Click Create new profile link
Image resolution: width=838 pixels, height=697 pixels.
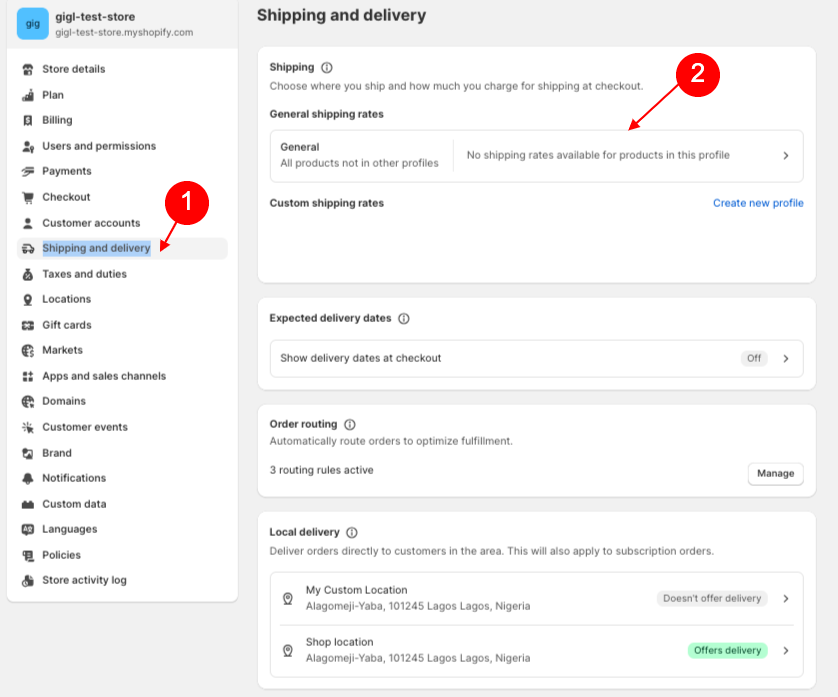point(758,203)
